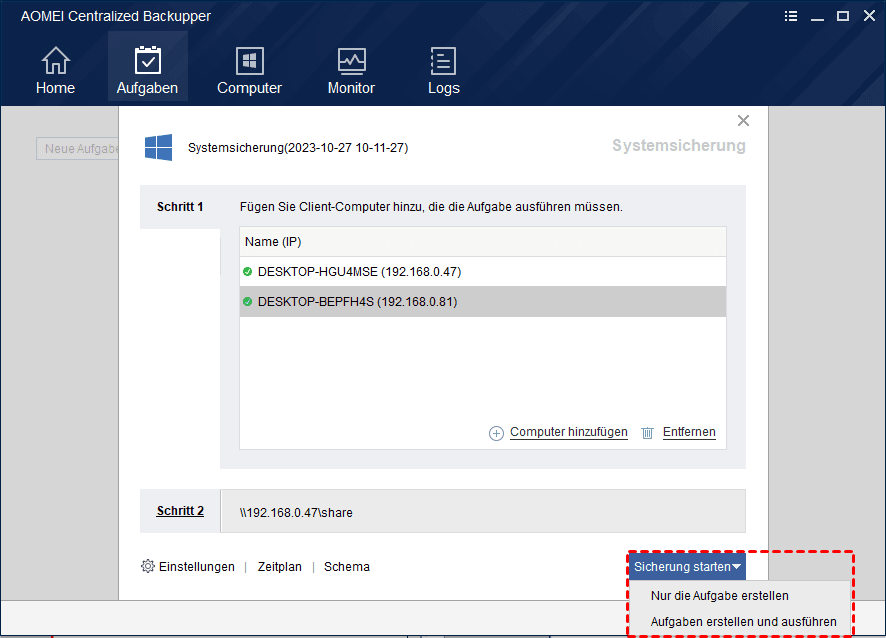Click the plus icon for adding computer

tap(496, 433)
